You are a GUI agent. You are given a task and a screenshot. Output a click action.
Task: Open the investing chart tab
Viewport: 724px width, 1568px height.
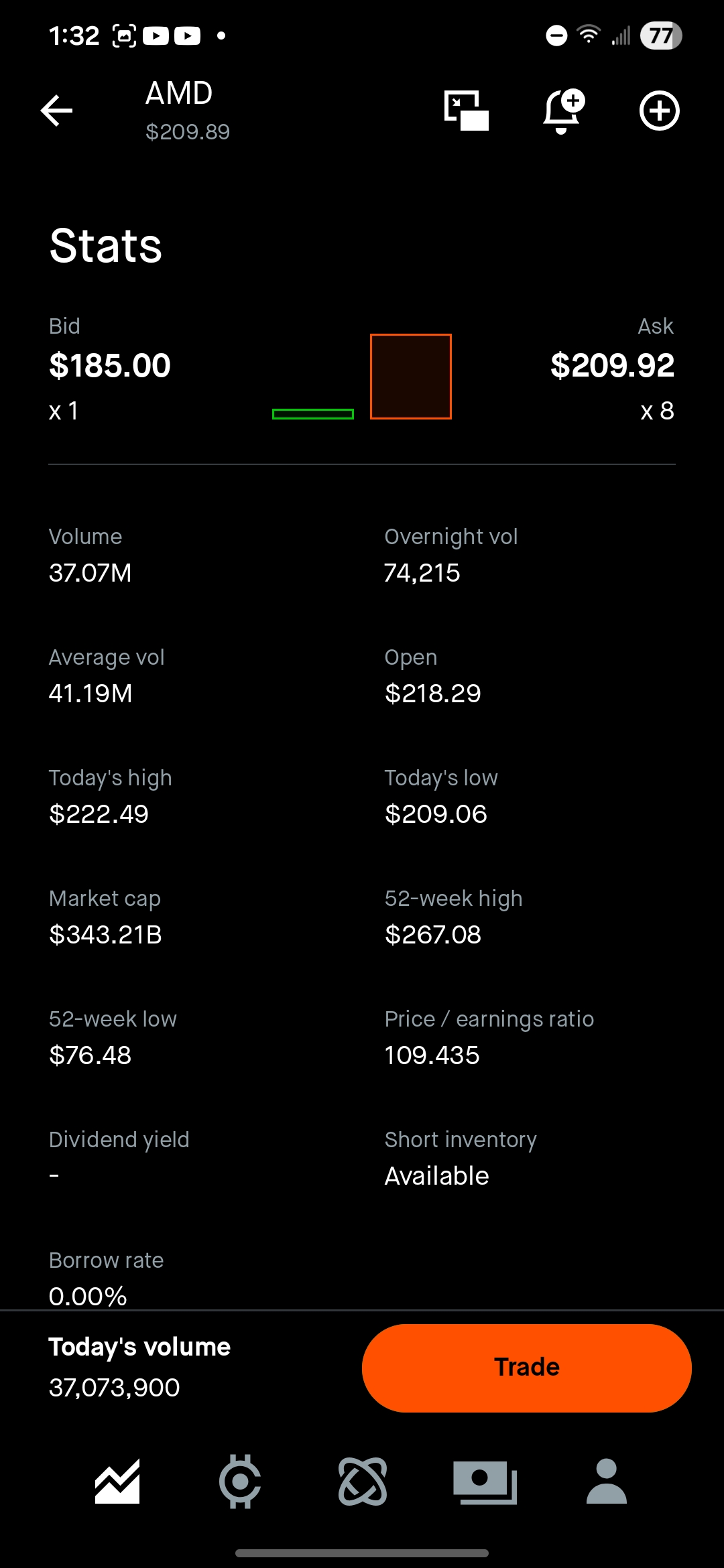tap(117, 1481)
